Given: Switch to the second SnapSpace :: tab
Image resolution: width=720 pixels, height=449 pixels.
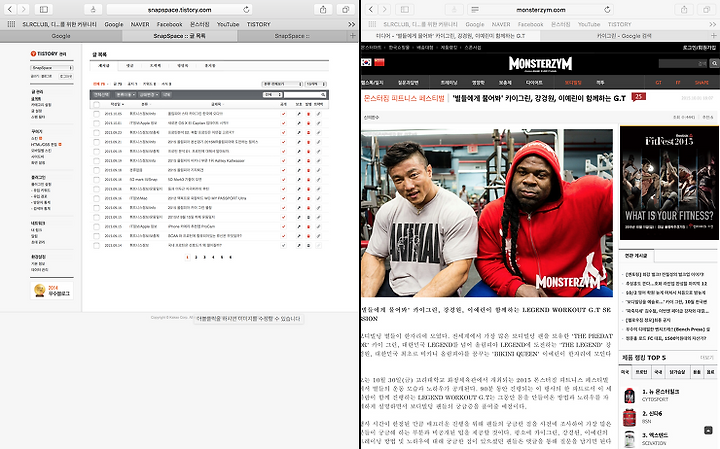Looking at the screenshot, I should [x=292, y=36].
